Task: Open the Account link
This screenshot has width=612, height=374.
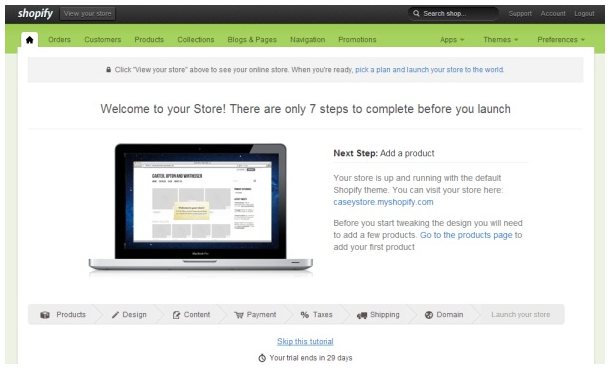Action: coord(553,13)
